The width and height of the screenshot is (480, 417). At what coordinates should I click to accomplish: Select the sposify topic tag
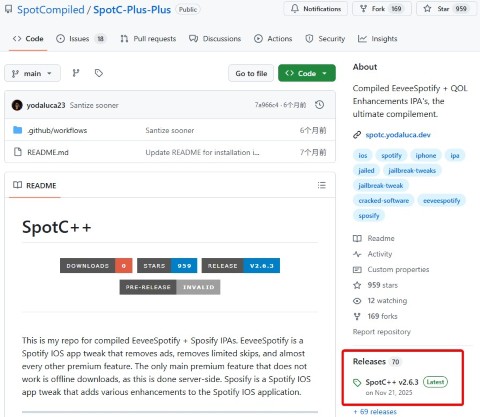(x=369, y=215)
